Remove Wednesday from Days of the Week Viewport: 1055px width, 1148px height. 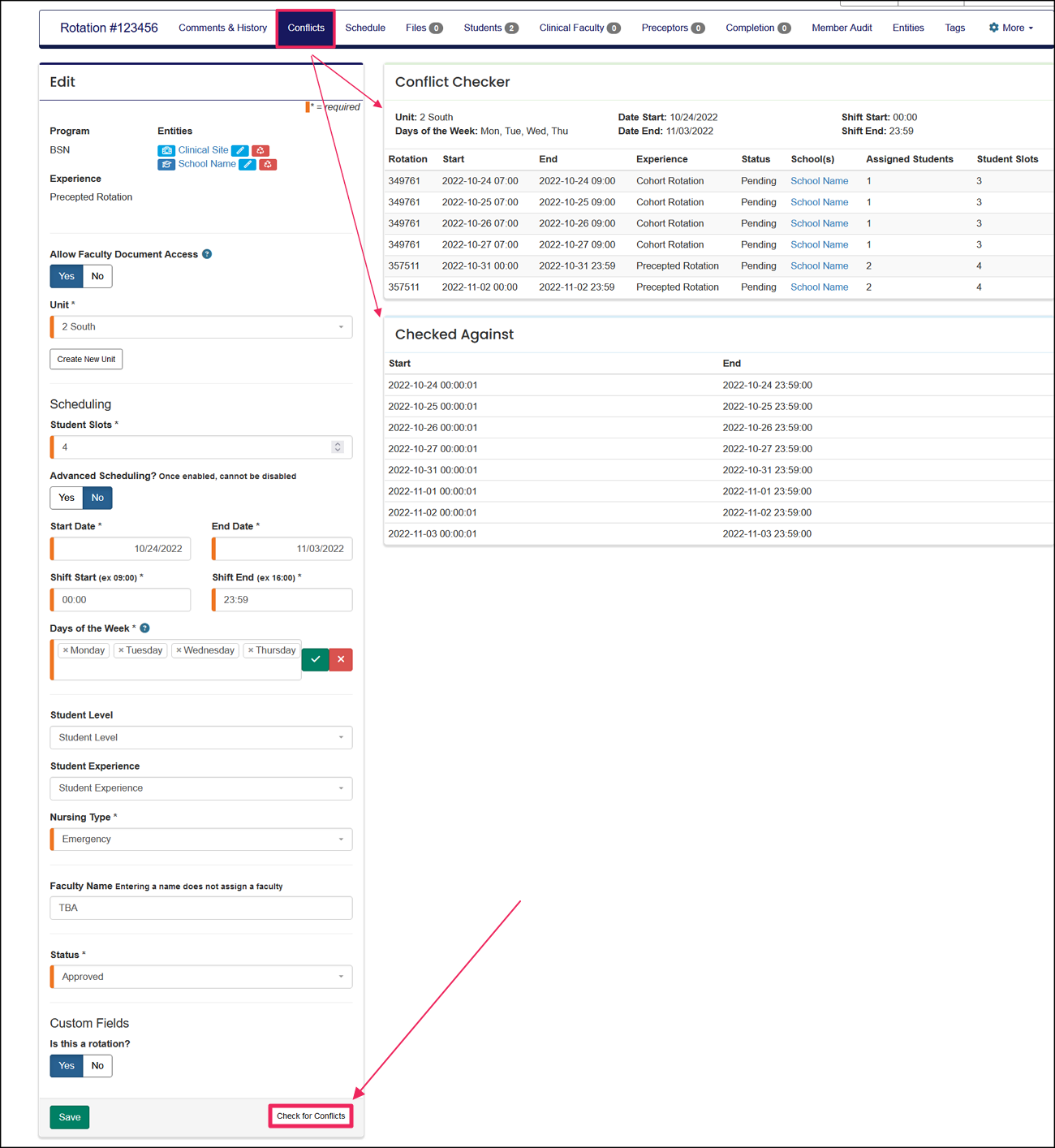pyautogui.click(x=179, y=650)
